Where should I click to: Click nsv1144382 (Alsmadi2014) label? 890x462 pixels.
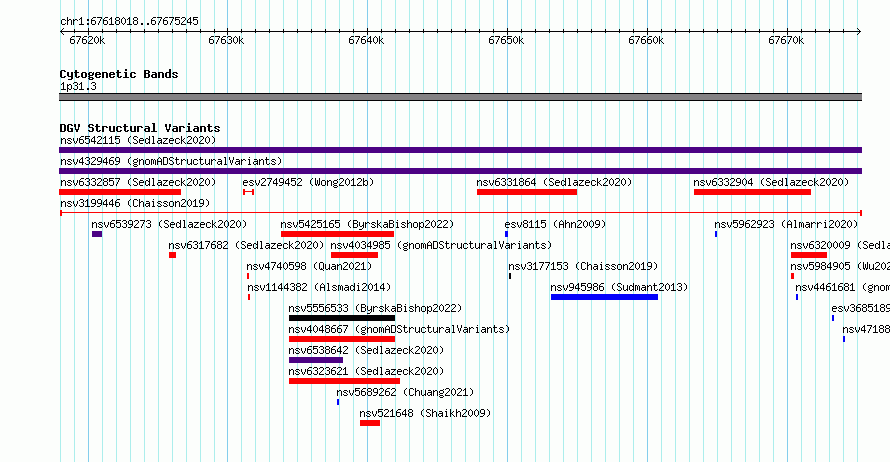point(319,287)
